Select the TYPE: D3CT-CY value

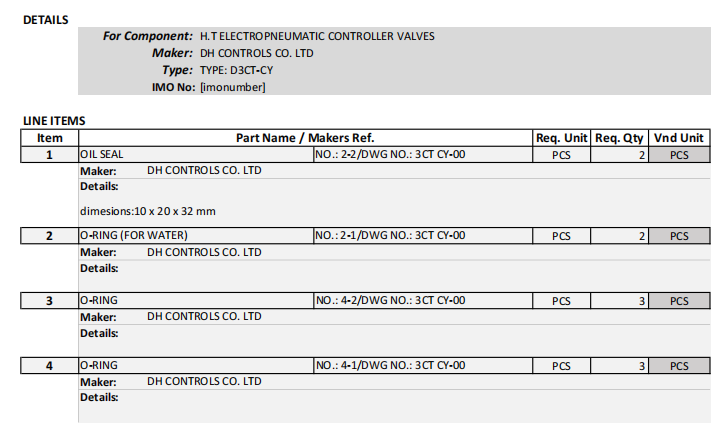pyautogui.click(x=236, y=70)
